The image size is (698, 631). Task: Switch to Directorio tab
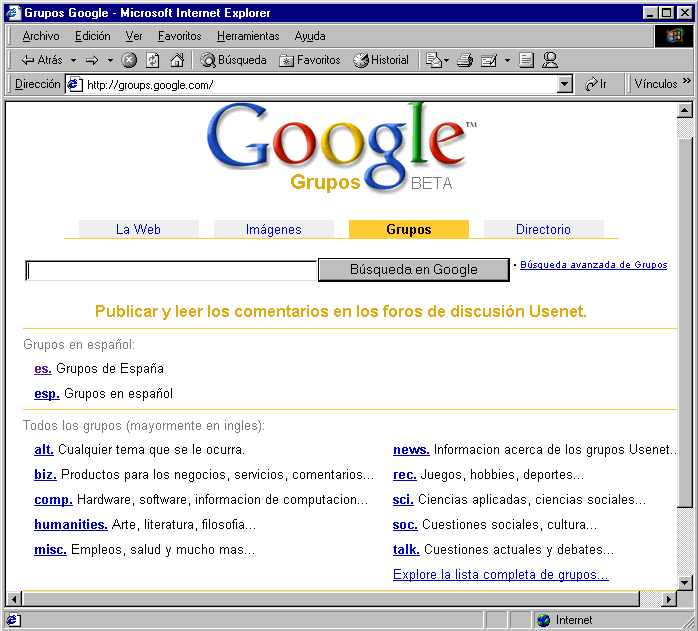pyautogui.click(x=544, y=229)
